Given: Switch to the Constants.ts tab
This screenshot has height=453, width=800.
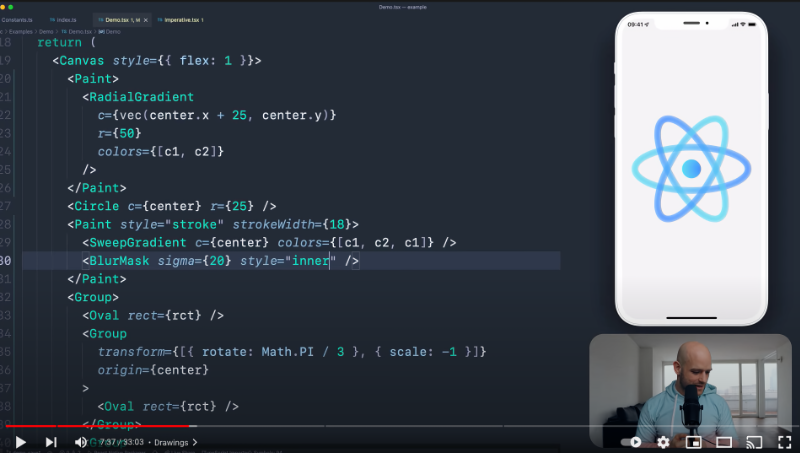Looking at the screenshot, I should tap(16, 20).
